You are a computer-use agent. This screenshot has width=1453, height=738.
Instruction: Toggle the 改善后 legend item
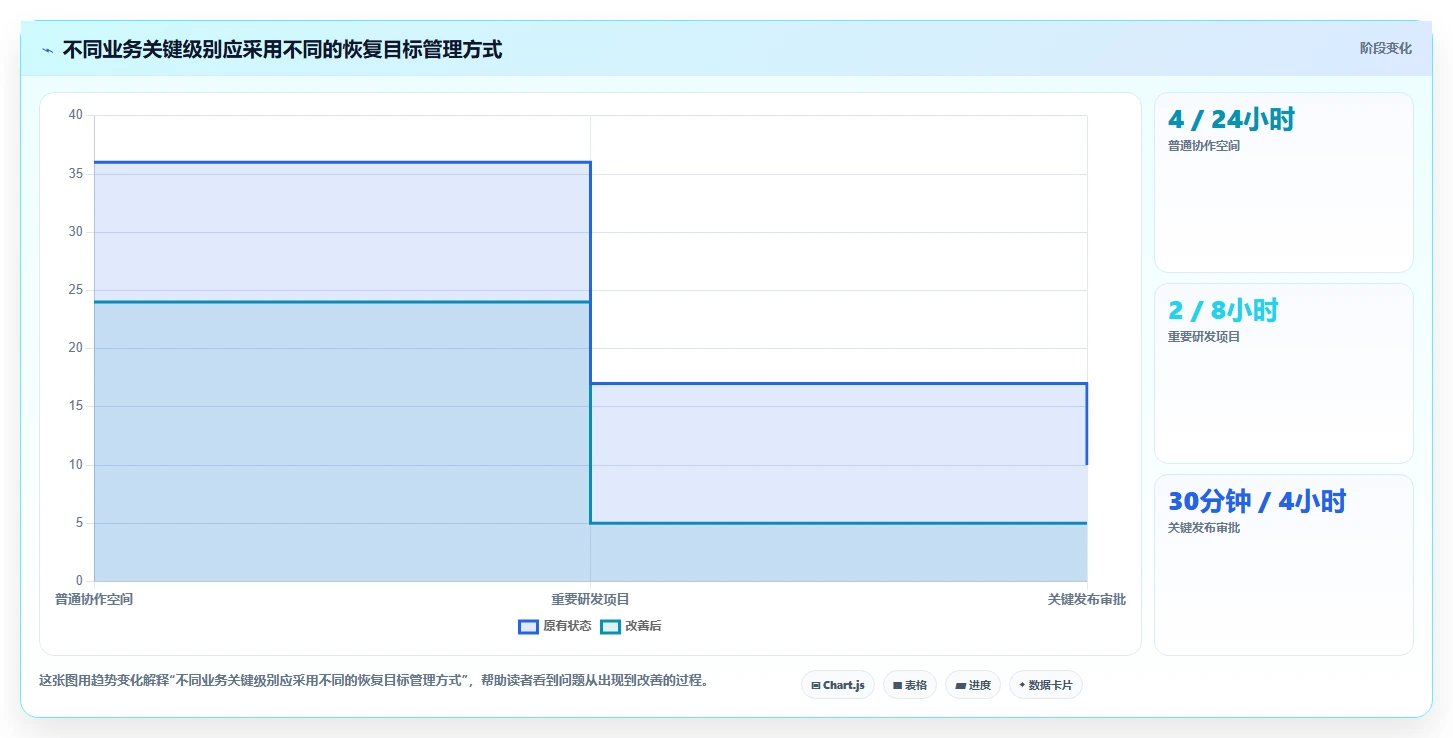[631, 626]
